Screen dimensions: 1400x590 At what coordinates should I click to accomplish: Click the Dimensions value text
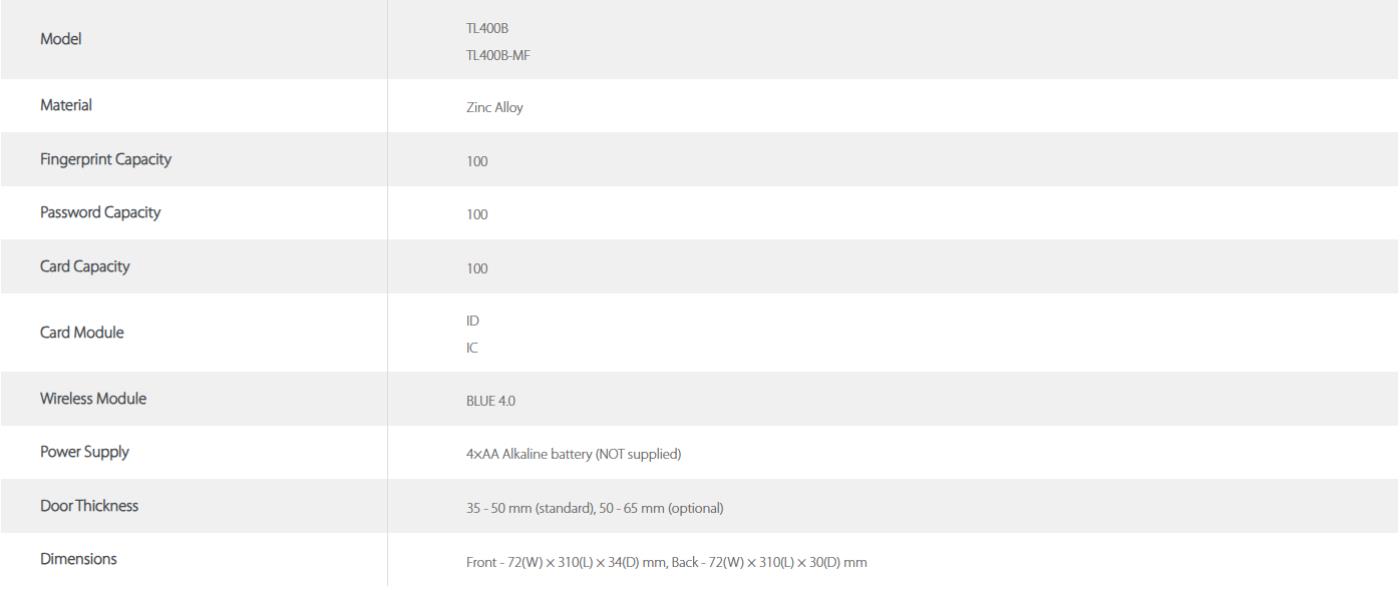click(659, 563)
